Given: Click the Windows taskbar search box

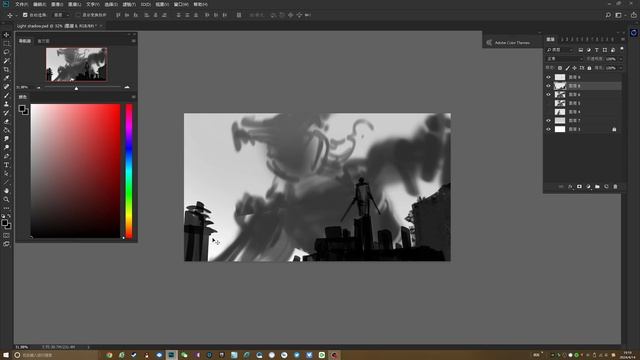Looking at the screenshot, I should tap(55, 355).
